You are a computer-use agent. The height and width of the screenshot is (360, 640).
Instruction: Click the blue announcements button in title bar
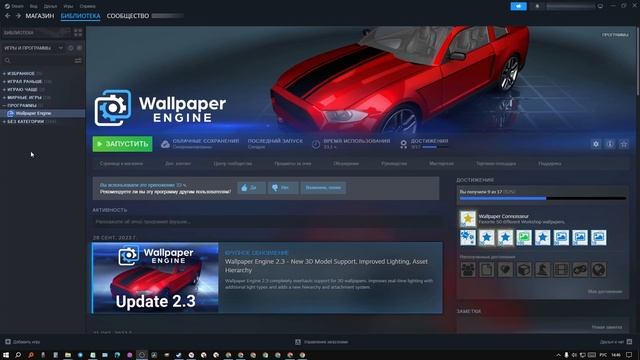pyautogui.click(x=518, y=6)
